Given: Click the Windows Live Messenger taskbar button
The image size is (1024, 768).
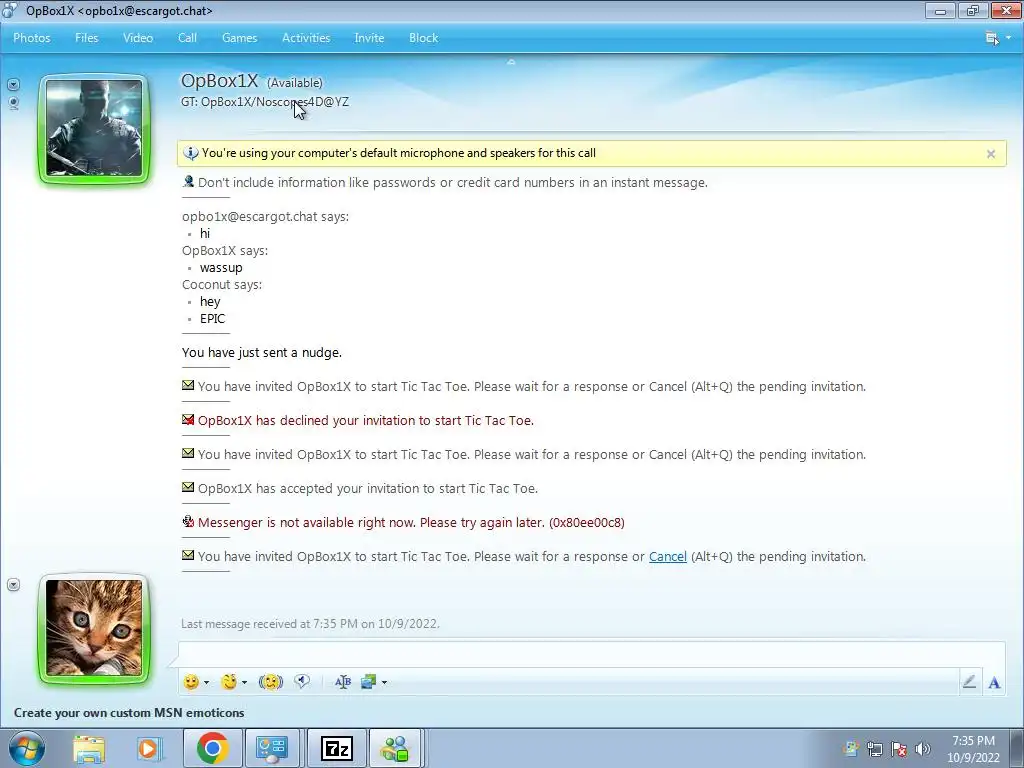Looking at the screenshot, I should (x=395, y=748).
